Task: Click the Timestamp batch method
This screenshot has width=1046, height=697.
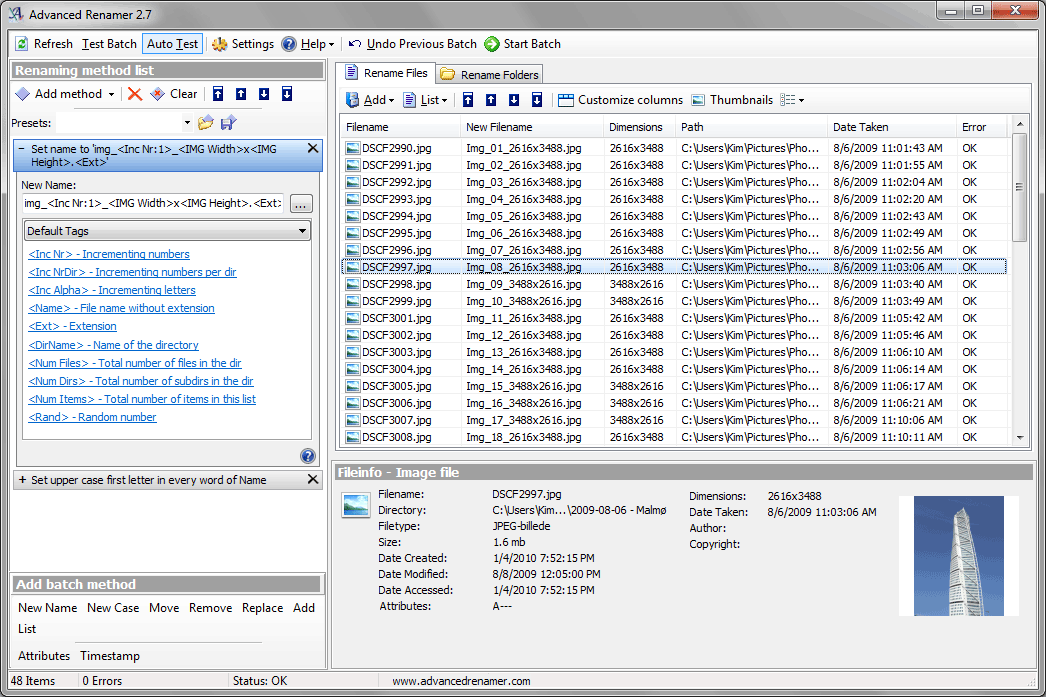Action: point(110,656)
